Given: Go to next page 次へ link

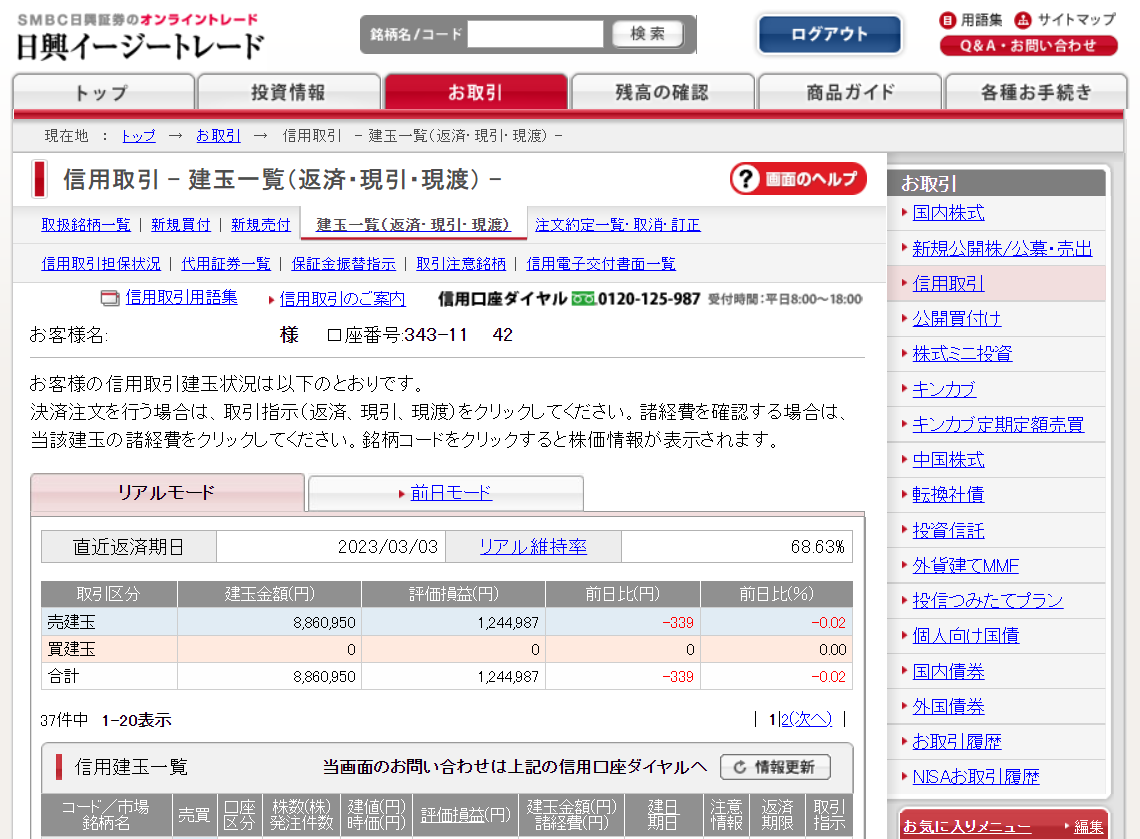Looking at the screenshot, I should click(810, 719).
